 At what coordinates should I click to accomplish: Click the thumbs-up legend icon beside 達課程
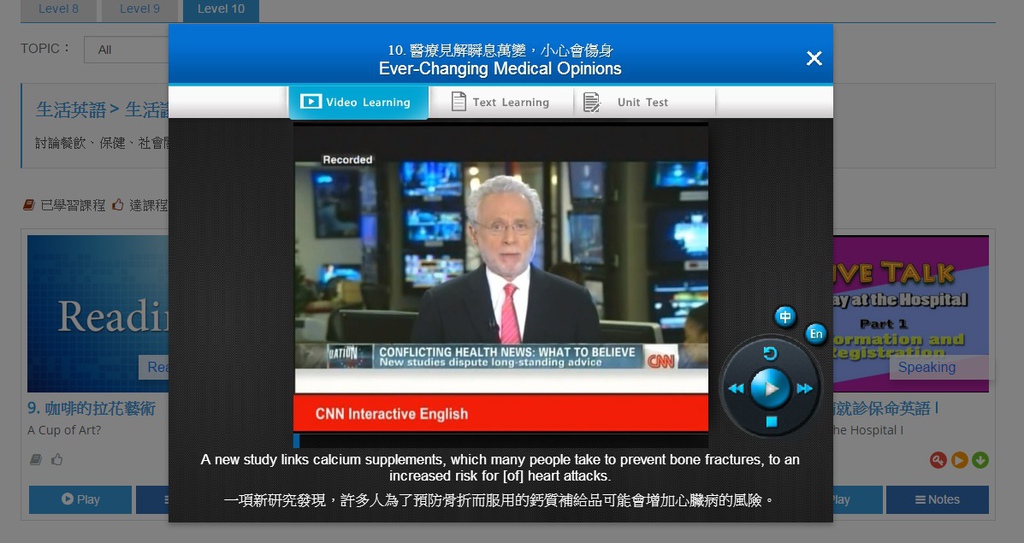coord(118,205)
